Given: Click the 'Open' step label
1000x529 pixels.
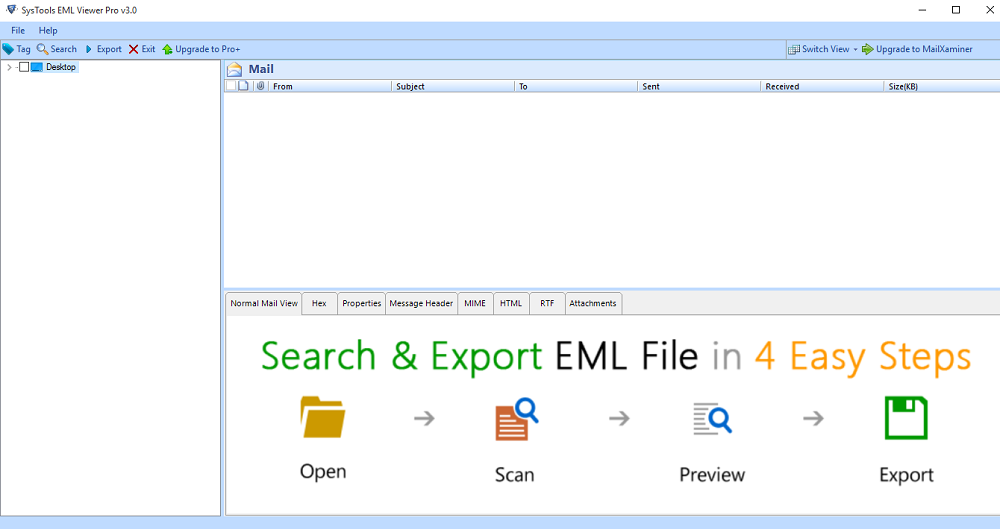Looking at the screenshot, I should pyautogui.click(x=323, y=472).
